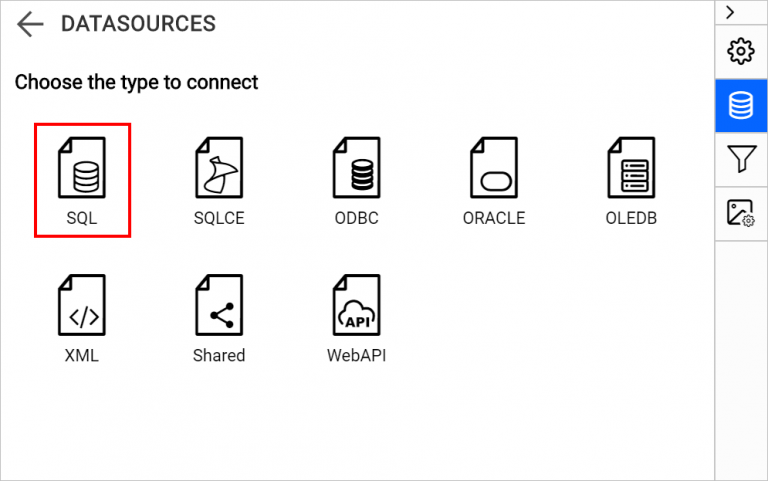Screen dimensions: 768x481
Task: Click "Choose the type to connect" text
Action: pyautogui.click(x=136, y=82)
